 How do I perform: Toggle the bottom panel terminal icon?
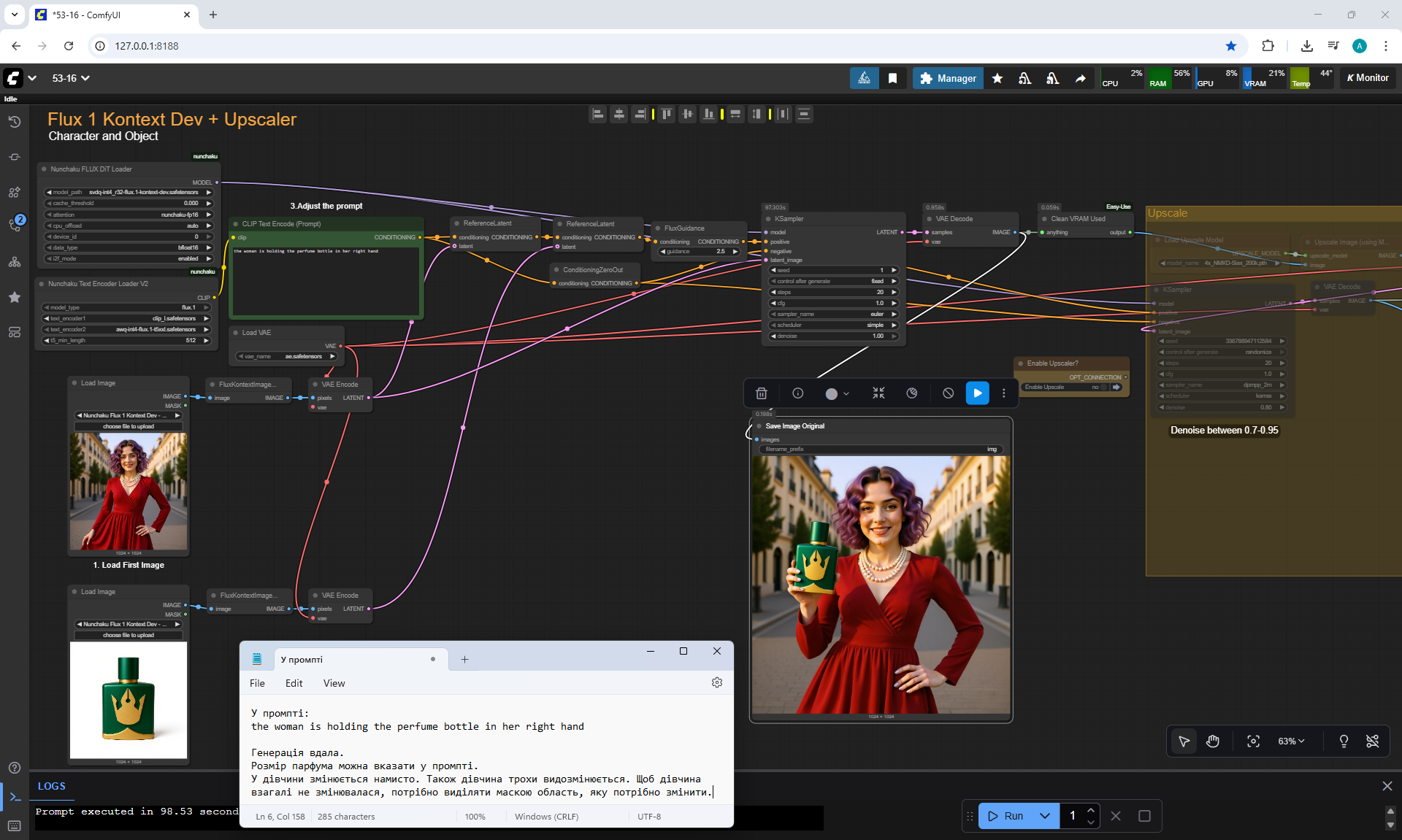(x=15, y=796)
